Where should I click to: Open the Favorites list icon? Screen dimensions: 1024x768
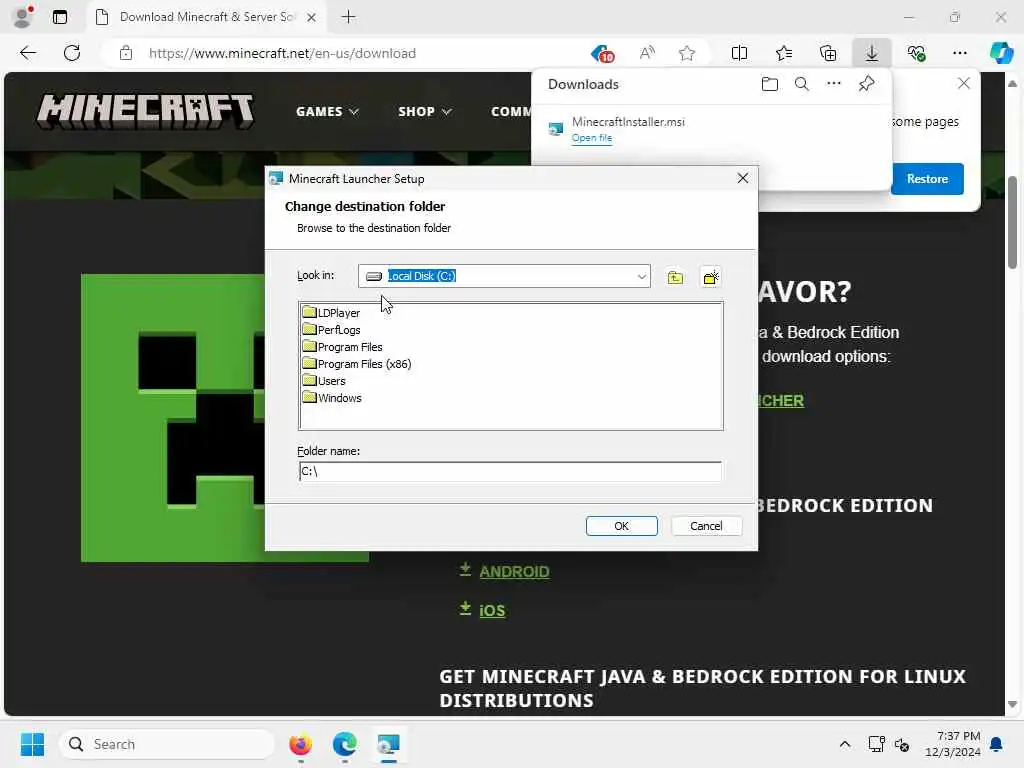(784, 53)
